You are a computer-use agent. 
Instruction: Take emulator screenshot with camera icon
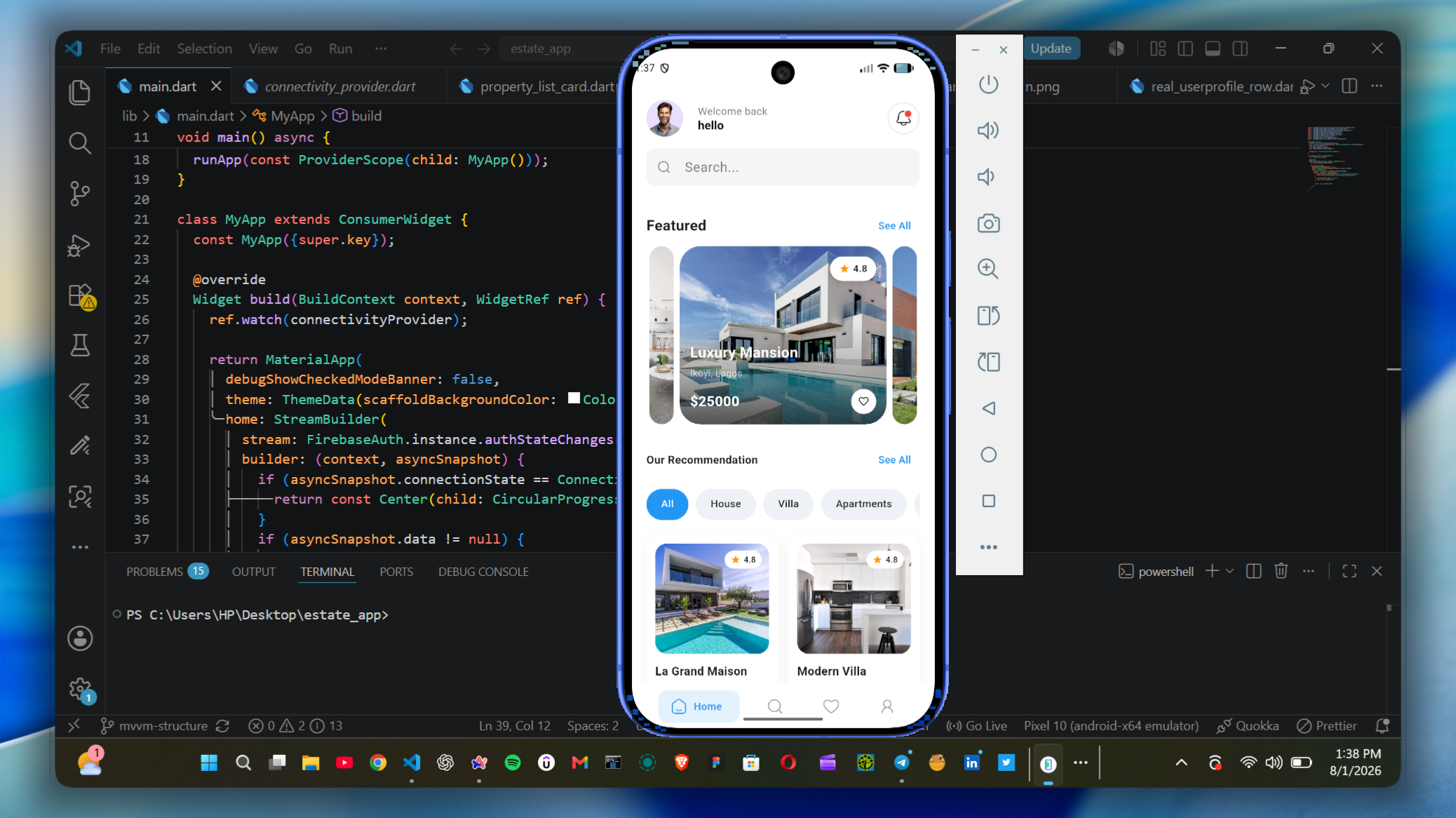point(988,224)
